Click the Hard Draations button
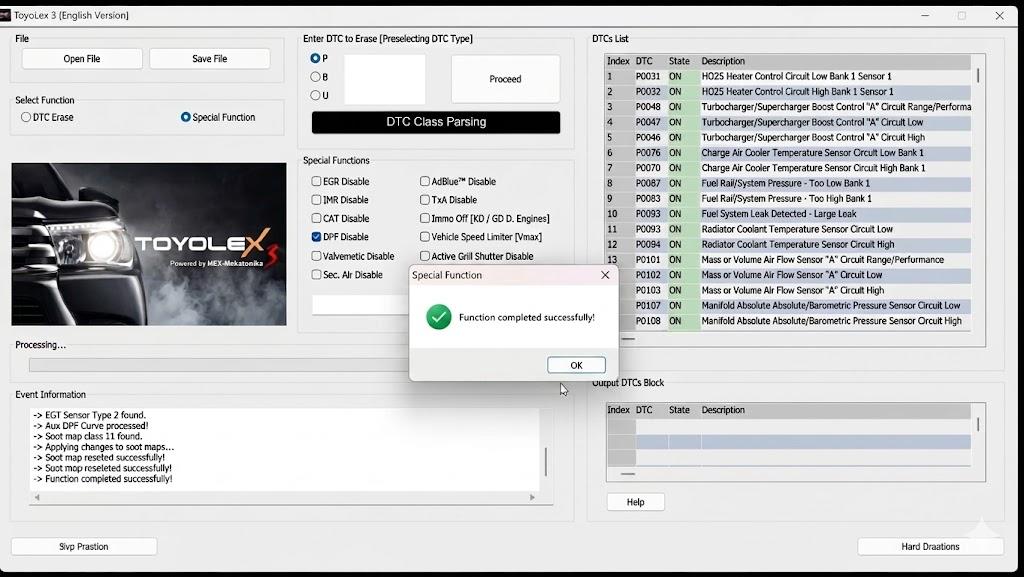Viewport: 1024px width, 577px height. [930, 546]
